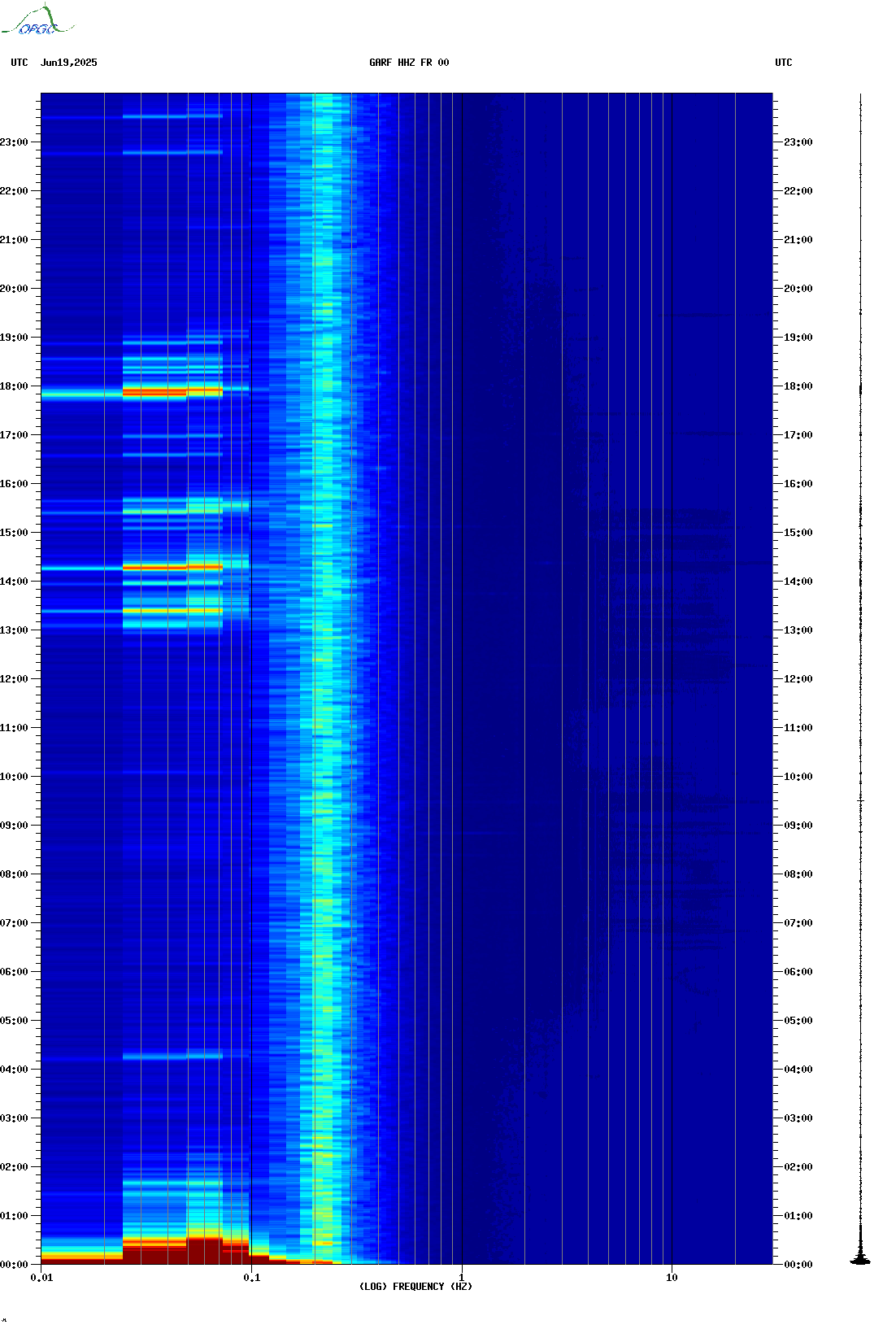Click the 12:00 label on right axis

[798, 679]
